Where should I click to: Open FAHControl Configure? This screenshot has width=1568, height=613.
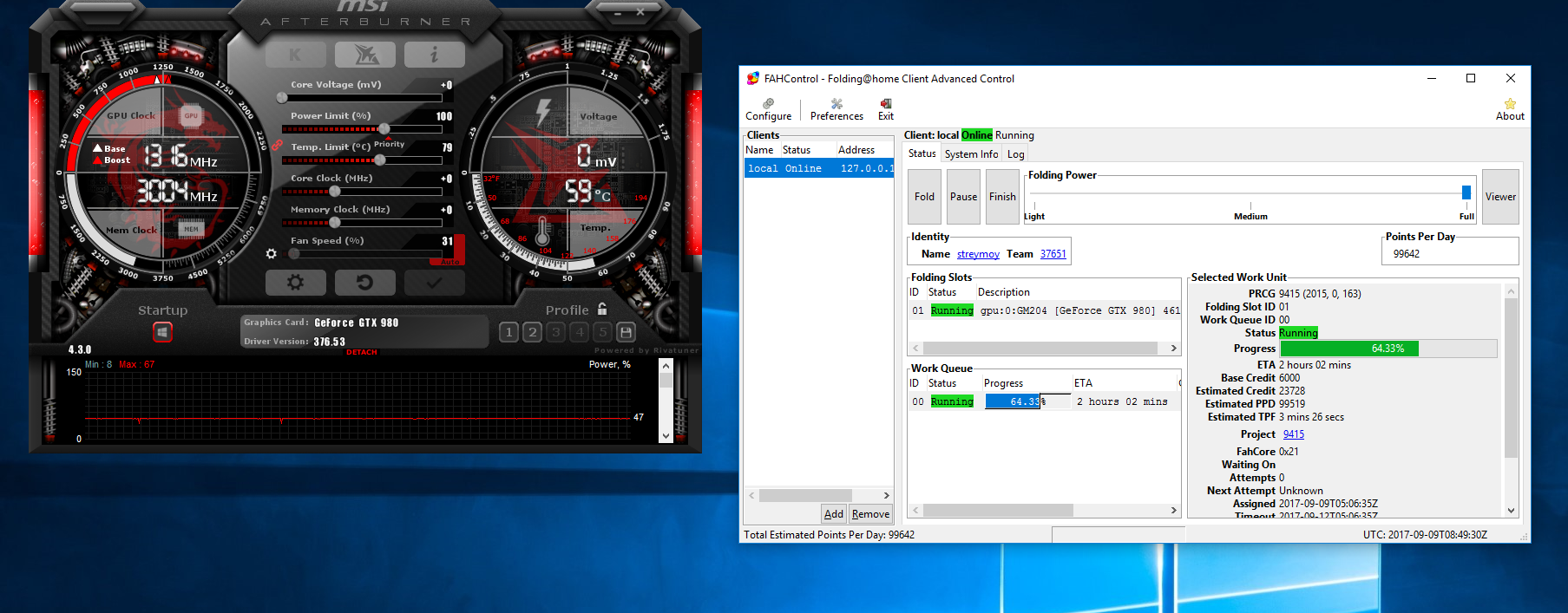click(x=769, y=109)
